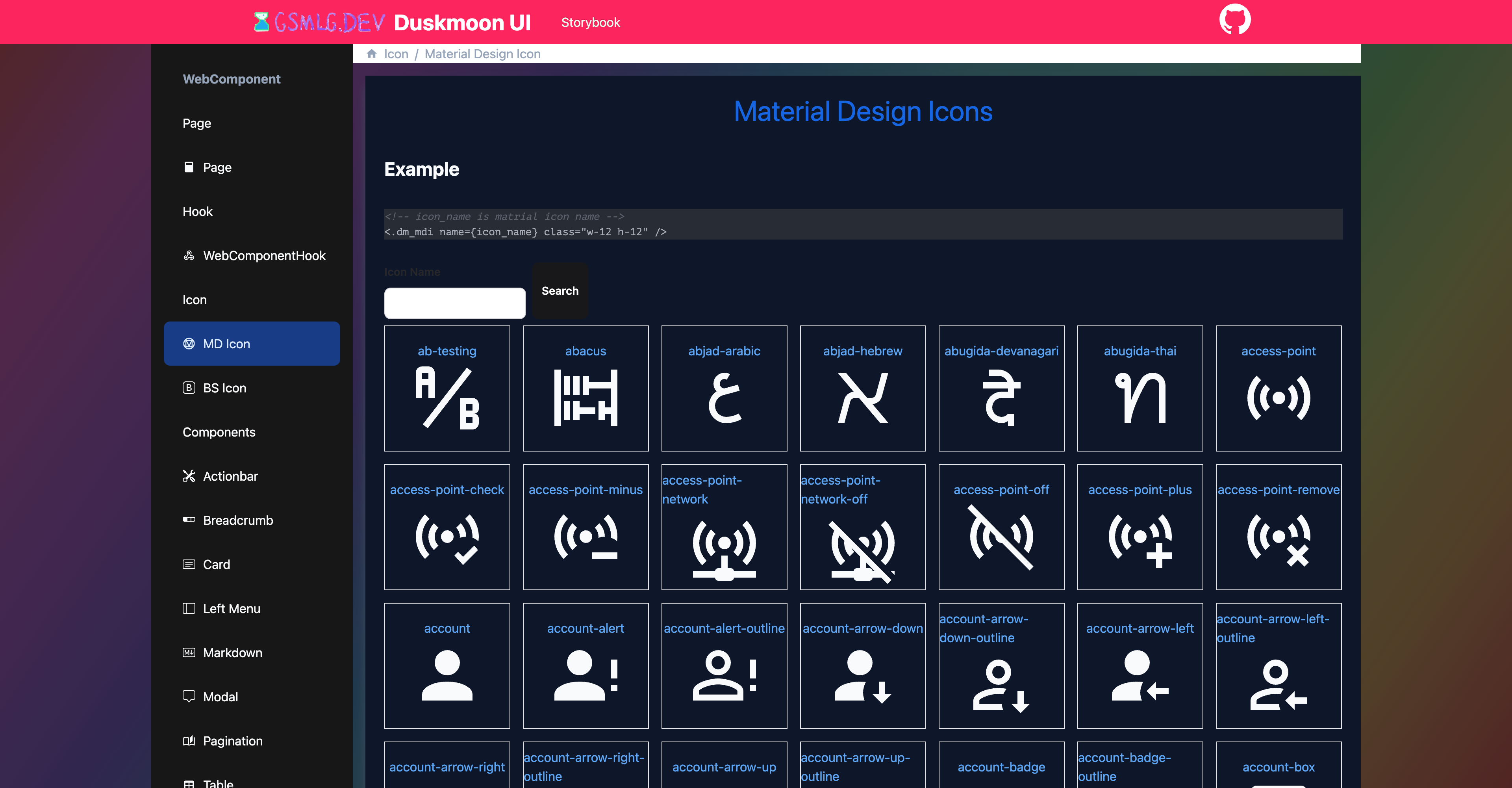Click the Example heading text
Screen dimensions: 1512x788
point(421,169)
